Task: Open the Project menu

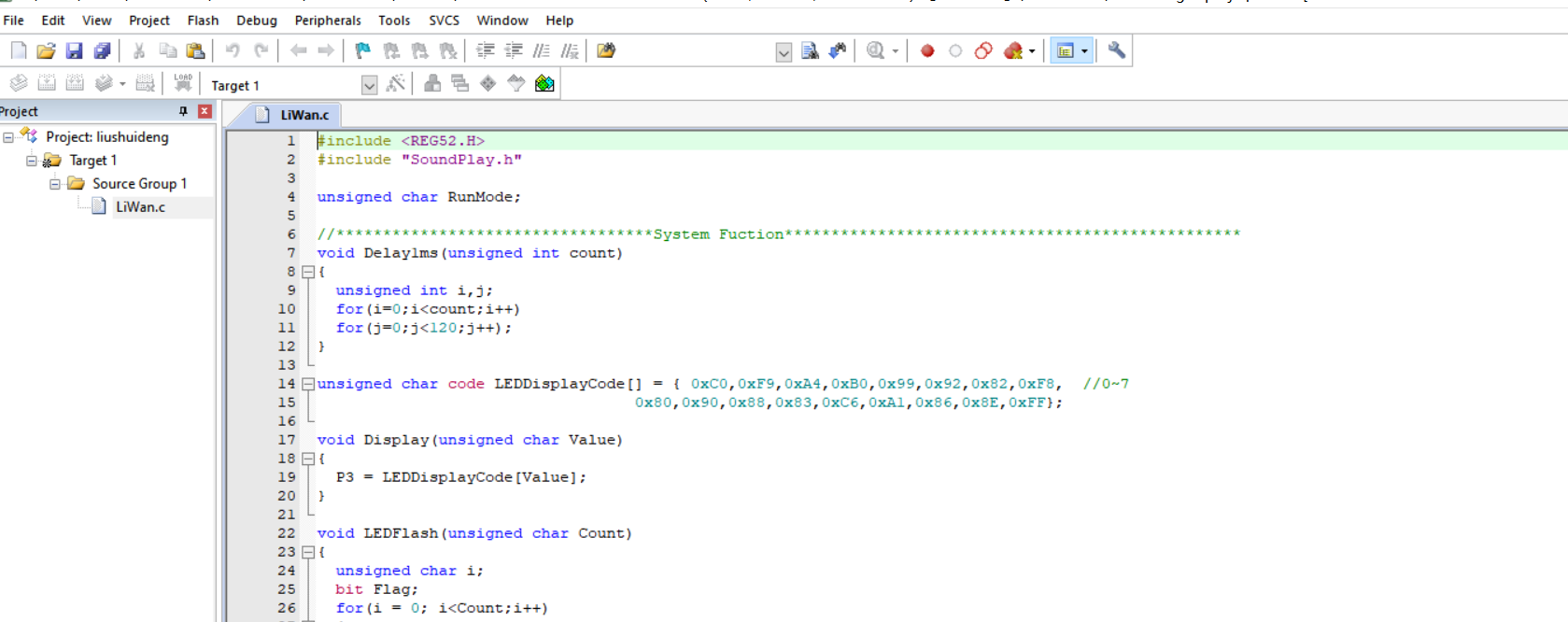Action: pyautogui.click(x=149, y=20)
